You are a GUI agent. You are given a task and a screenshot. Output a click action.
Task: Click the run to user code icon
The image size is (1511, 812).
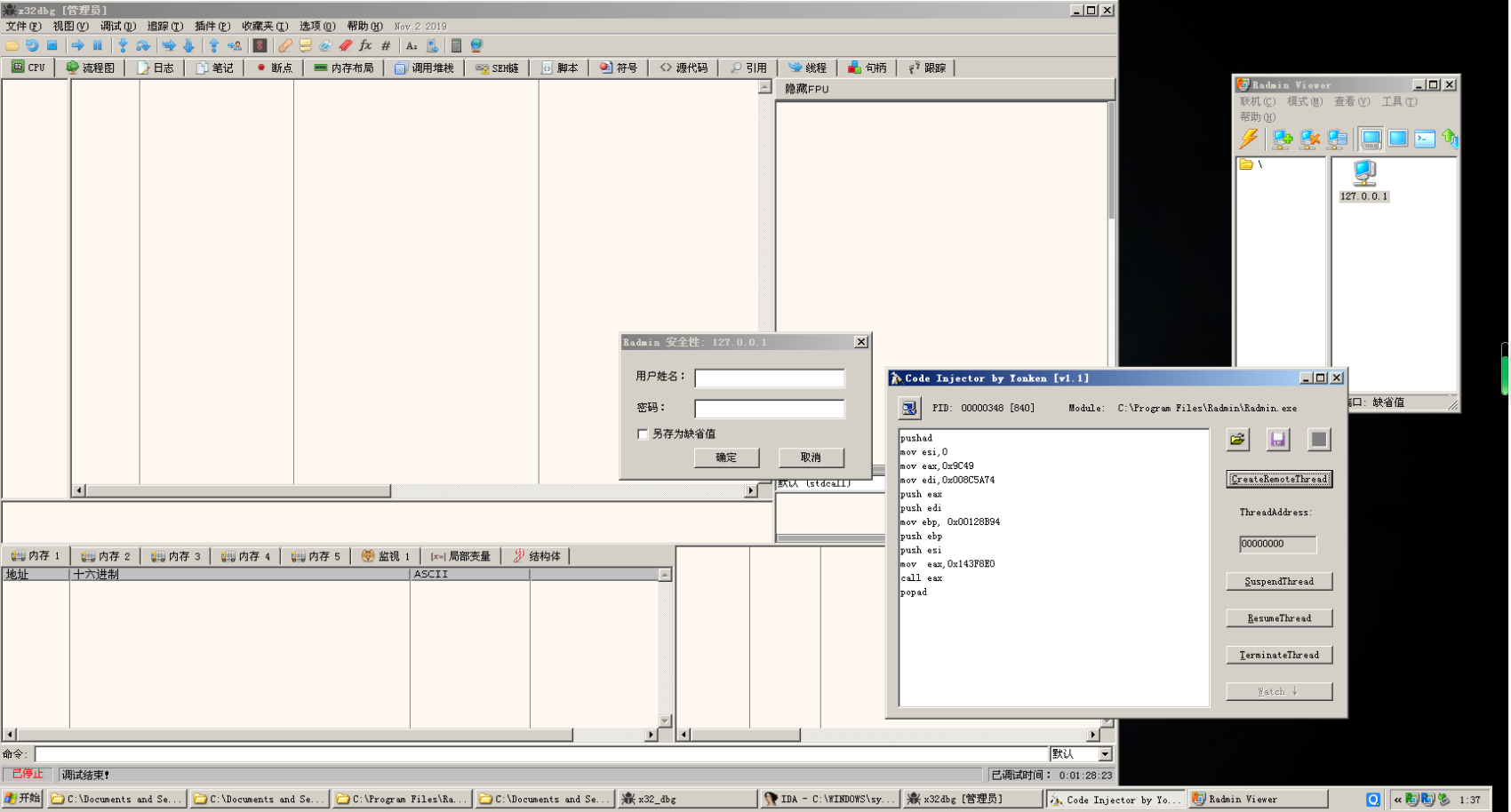[x=235, y=45]
